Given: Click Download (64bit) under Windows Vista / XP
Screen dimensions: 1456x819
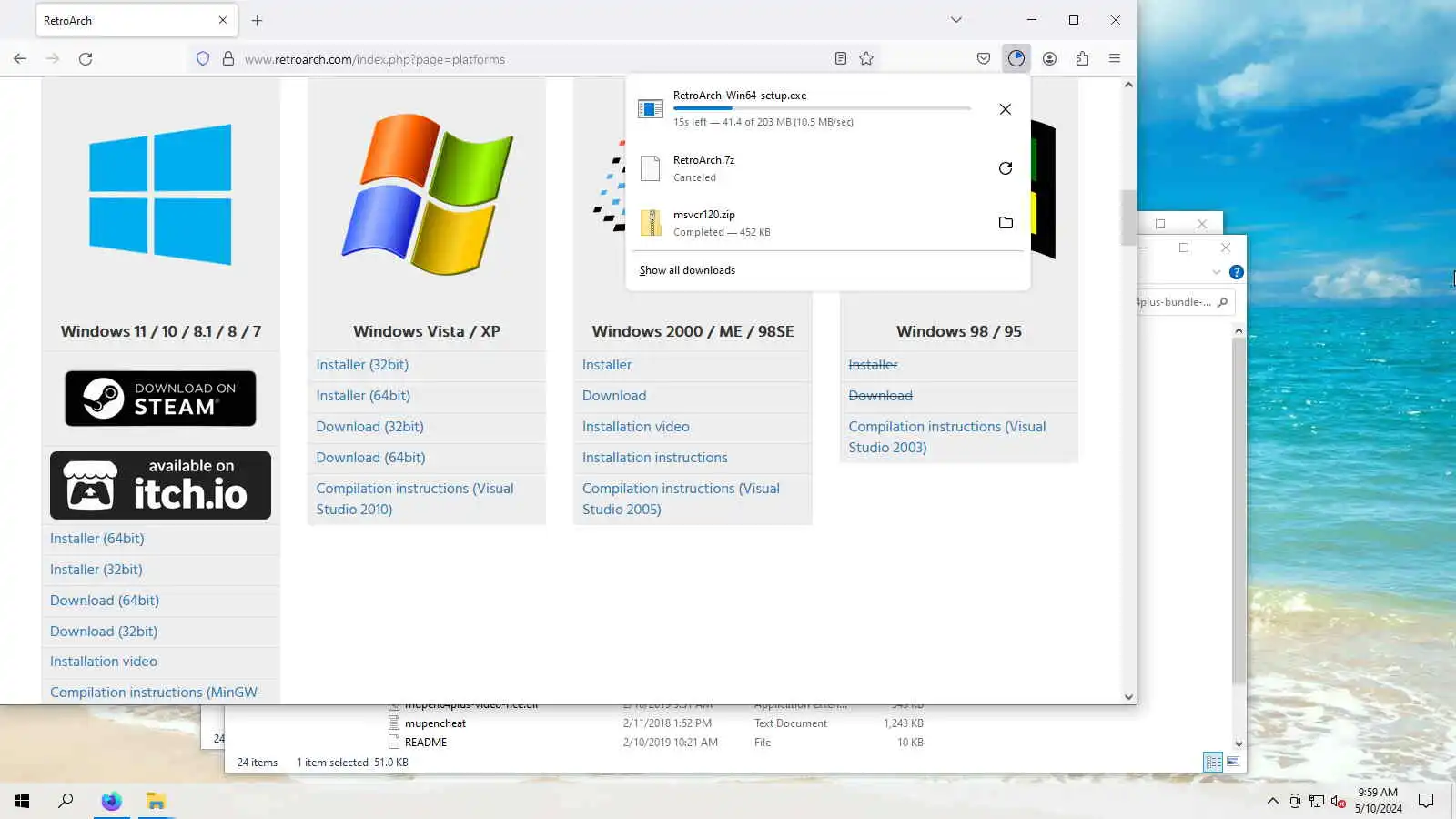Looking at the screenshot, I should 370,458.
